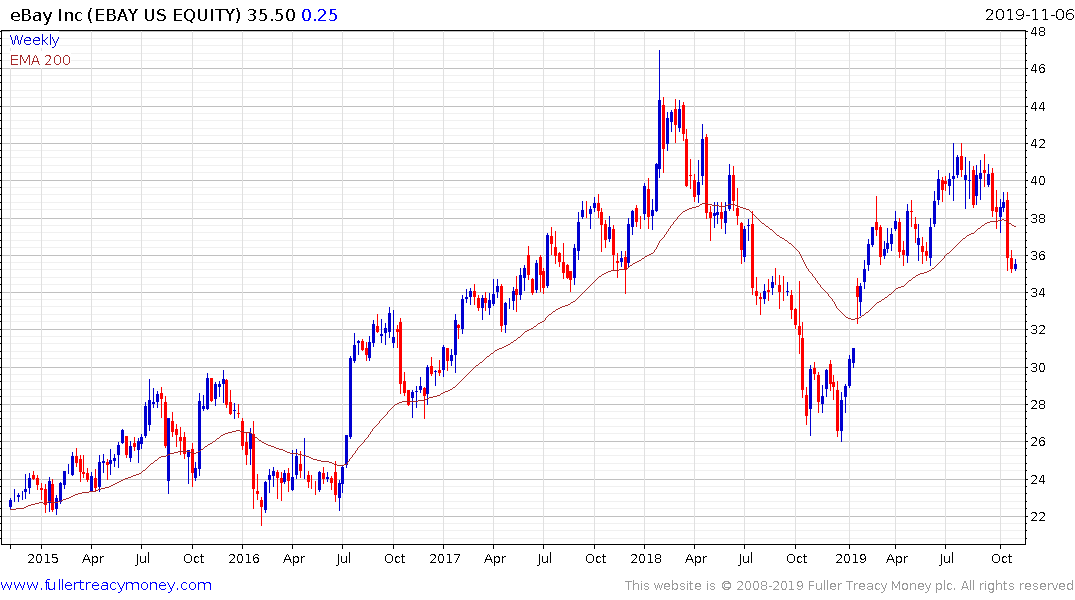Screen dimensions: 1075x600
Task: Click the 28 price axis label
Action: coord(1037,405)
